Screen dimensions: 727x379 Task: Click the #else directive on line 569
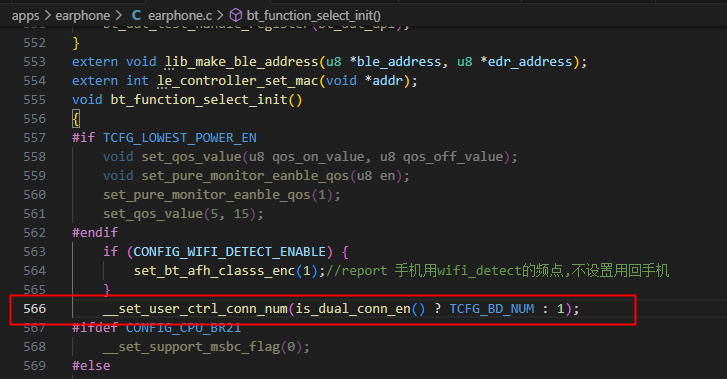pos(91,366)
